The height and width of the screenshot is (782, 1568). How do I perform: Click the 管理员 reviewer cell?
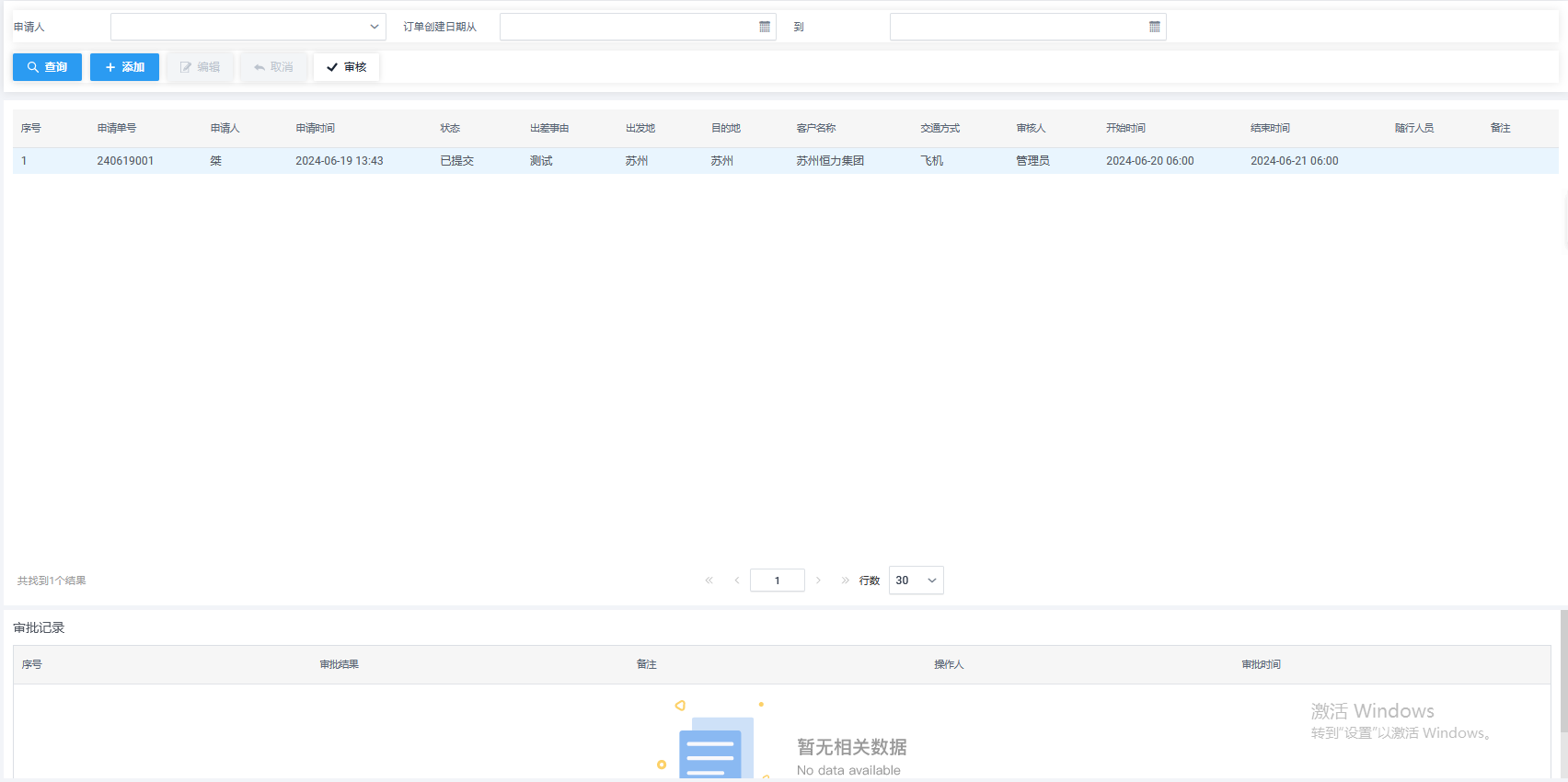pyautogui.click(x=1033, y=161)
